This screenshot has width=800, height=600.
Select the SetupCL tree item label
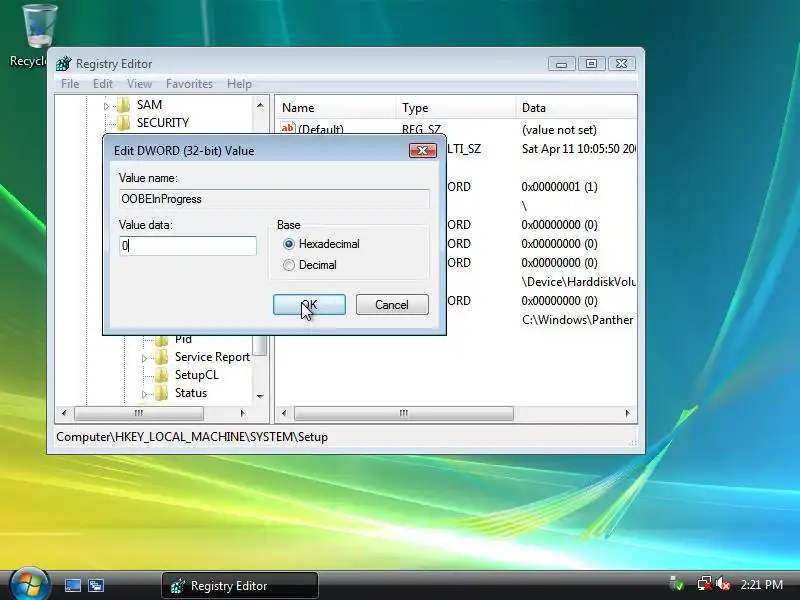click(x=196, y=375)
